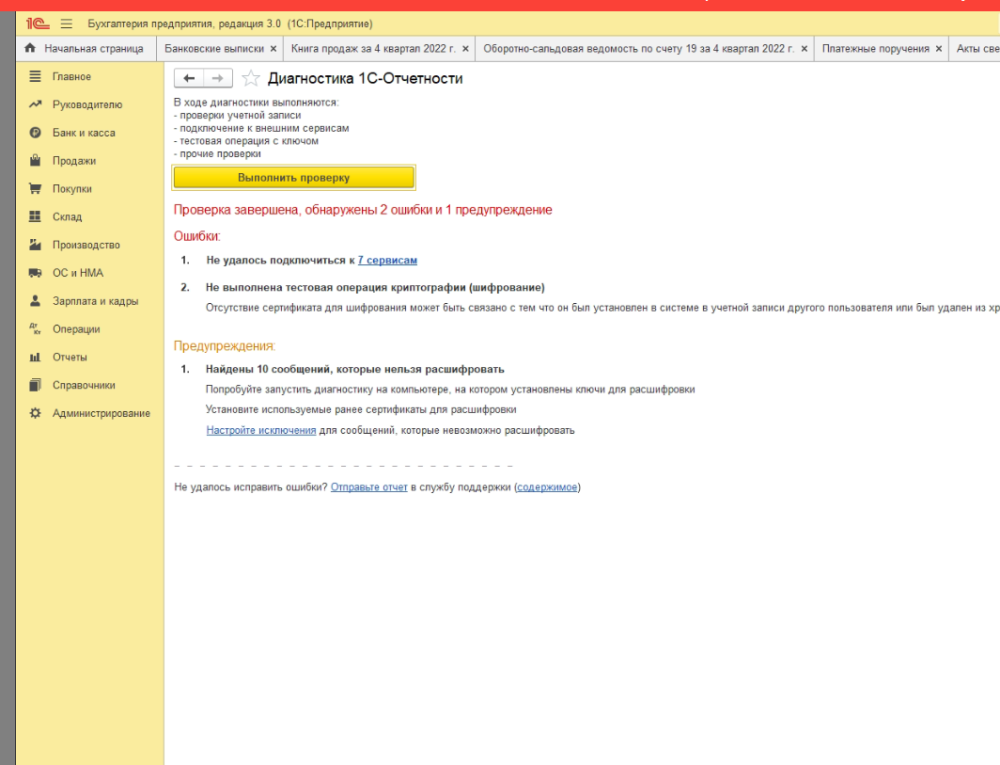Click the ОС и НМА truck icon
This screenshot has width=1000, height=765.
point(35,273)
